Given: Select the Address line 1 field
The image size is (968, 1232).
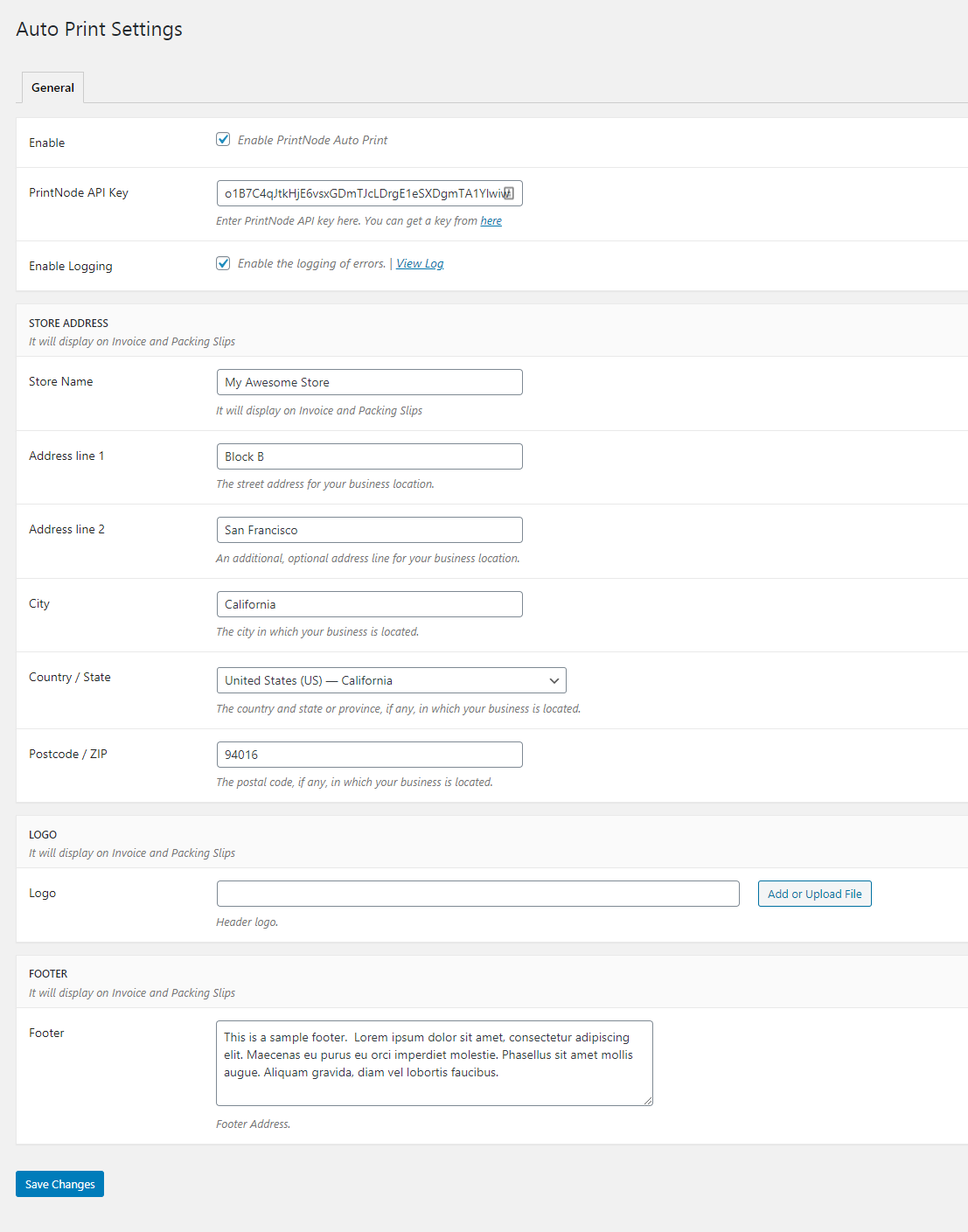Looking at the screenshot, I should pyautogui.click(x=369, y=456).
